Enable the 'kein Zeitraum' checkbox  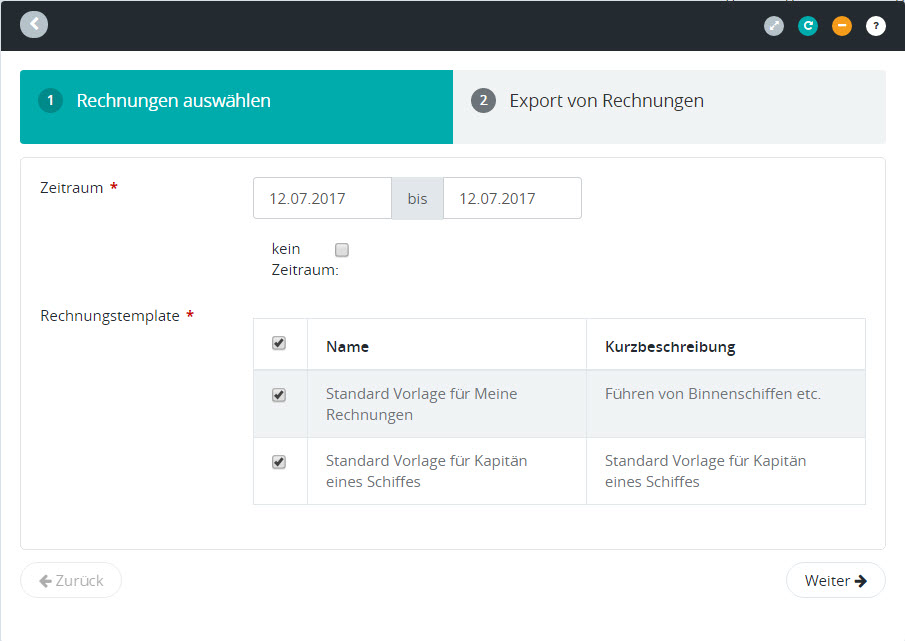(342, 250)
